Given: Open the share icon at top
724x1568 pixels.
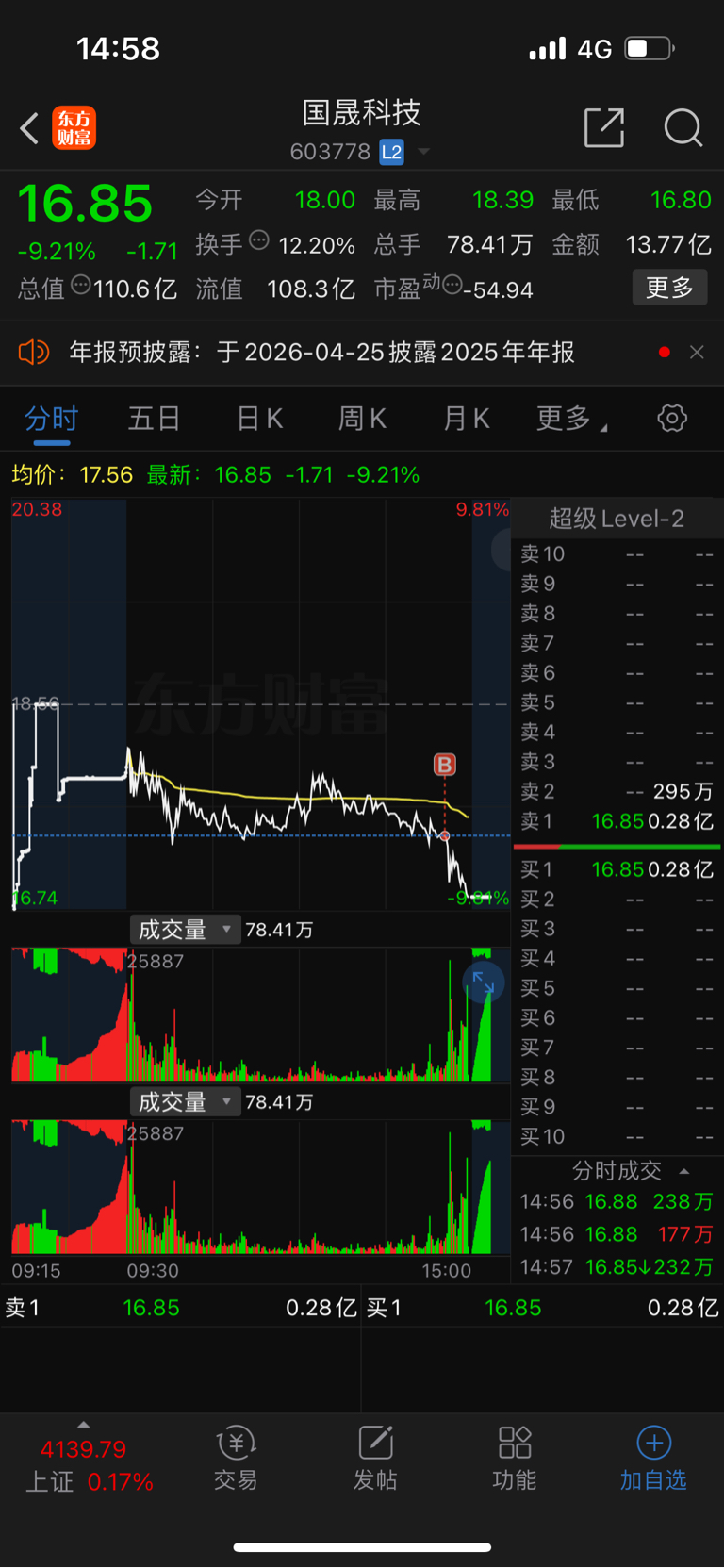Looking at the screenshot, I should (604, 127).
